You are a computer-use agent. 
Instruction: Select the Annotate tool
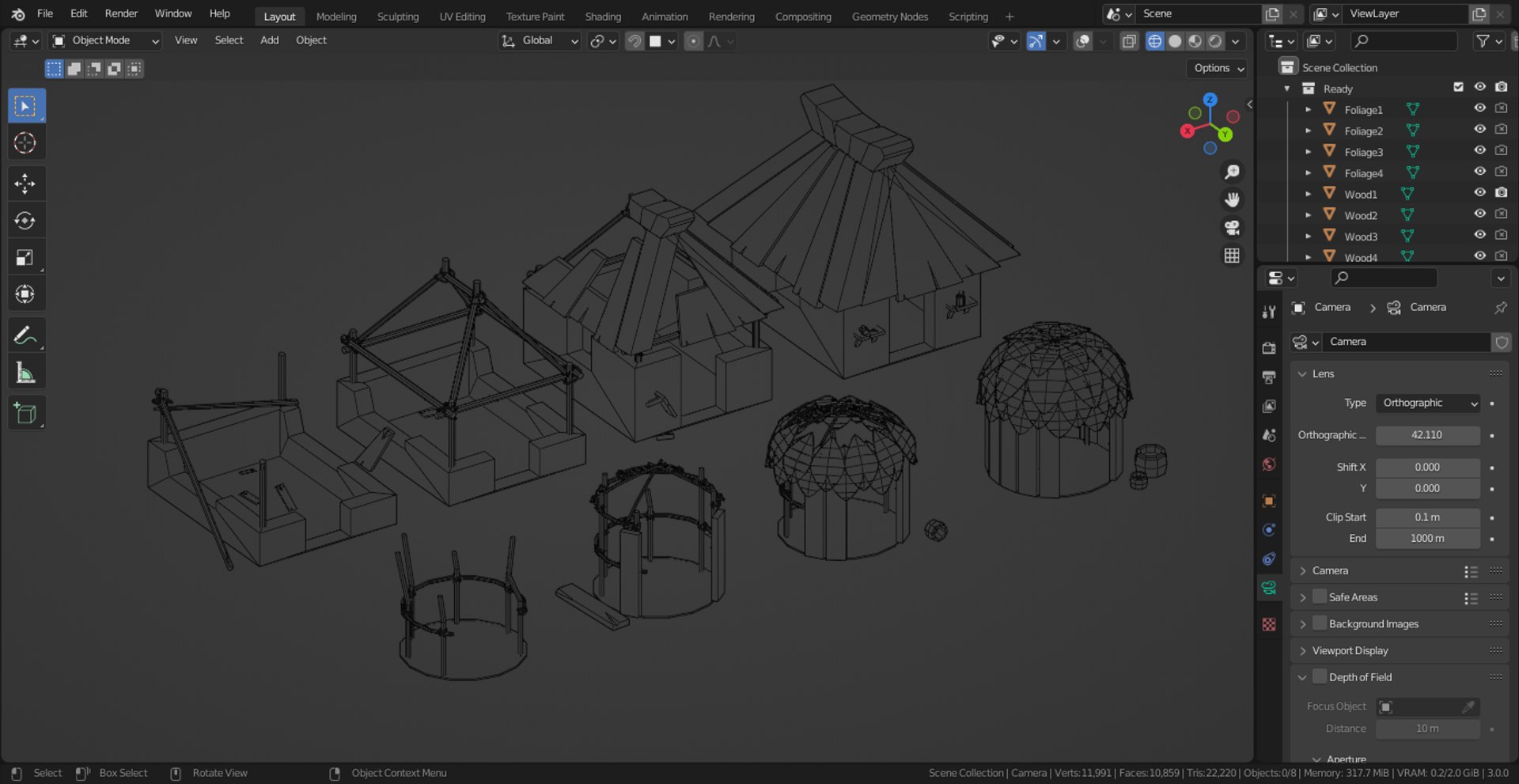(x=25, y=336)
